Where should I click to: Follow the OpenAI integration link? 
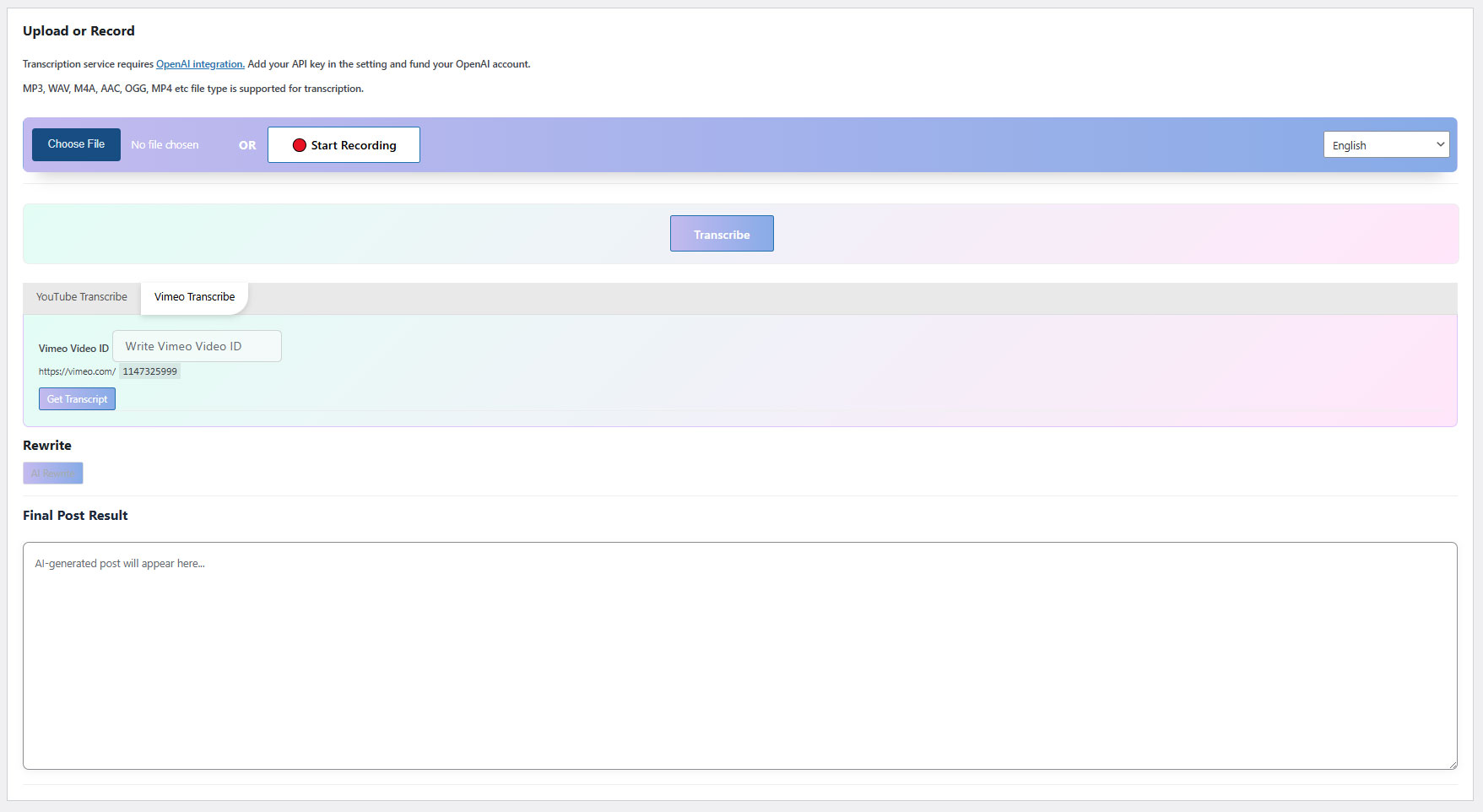click(200, 64)
